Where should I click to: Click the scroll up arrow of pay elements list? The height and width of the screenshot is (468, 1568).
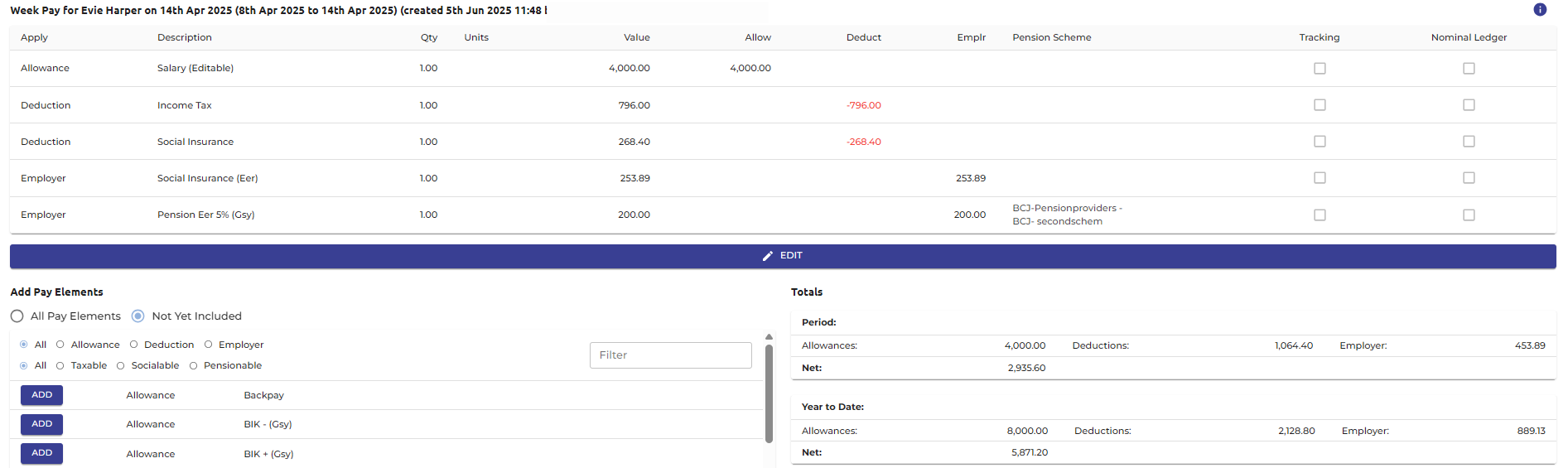click(x=769, y=337)
